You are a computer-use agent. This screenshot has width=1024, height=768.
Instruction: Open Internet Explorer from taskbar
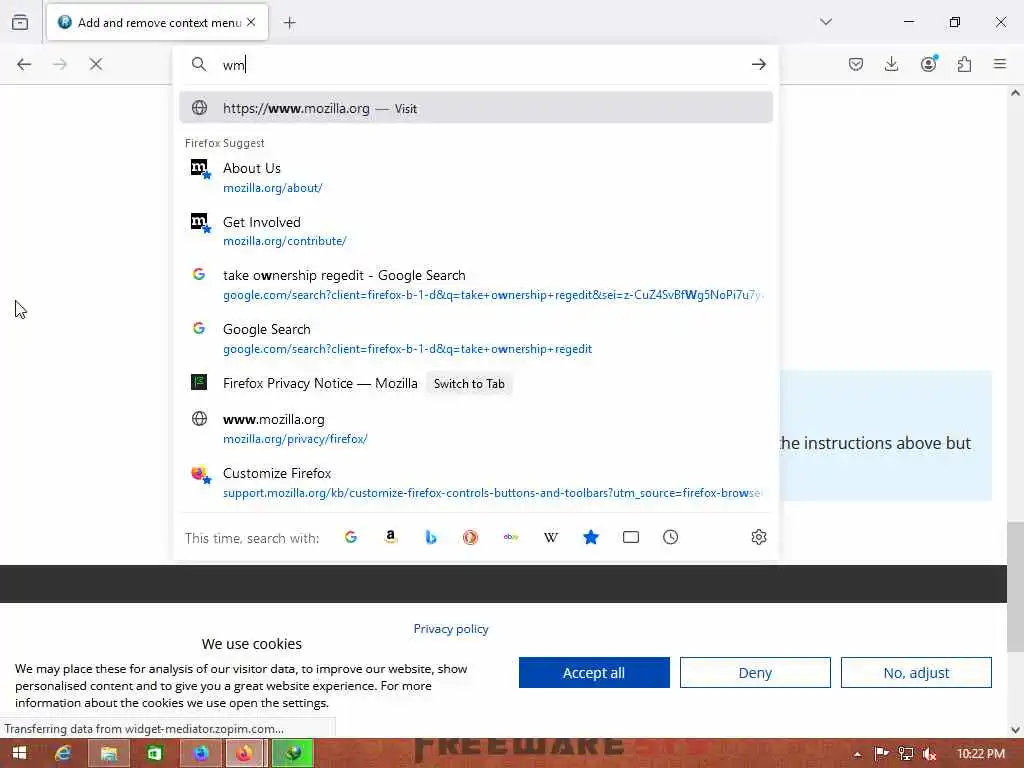[63, 753]
